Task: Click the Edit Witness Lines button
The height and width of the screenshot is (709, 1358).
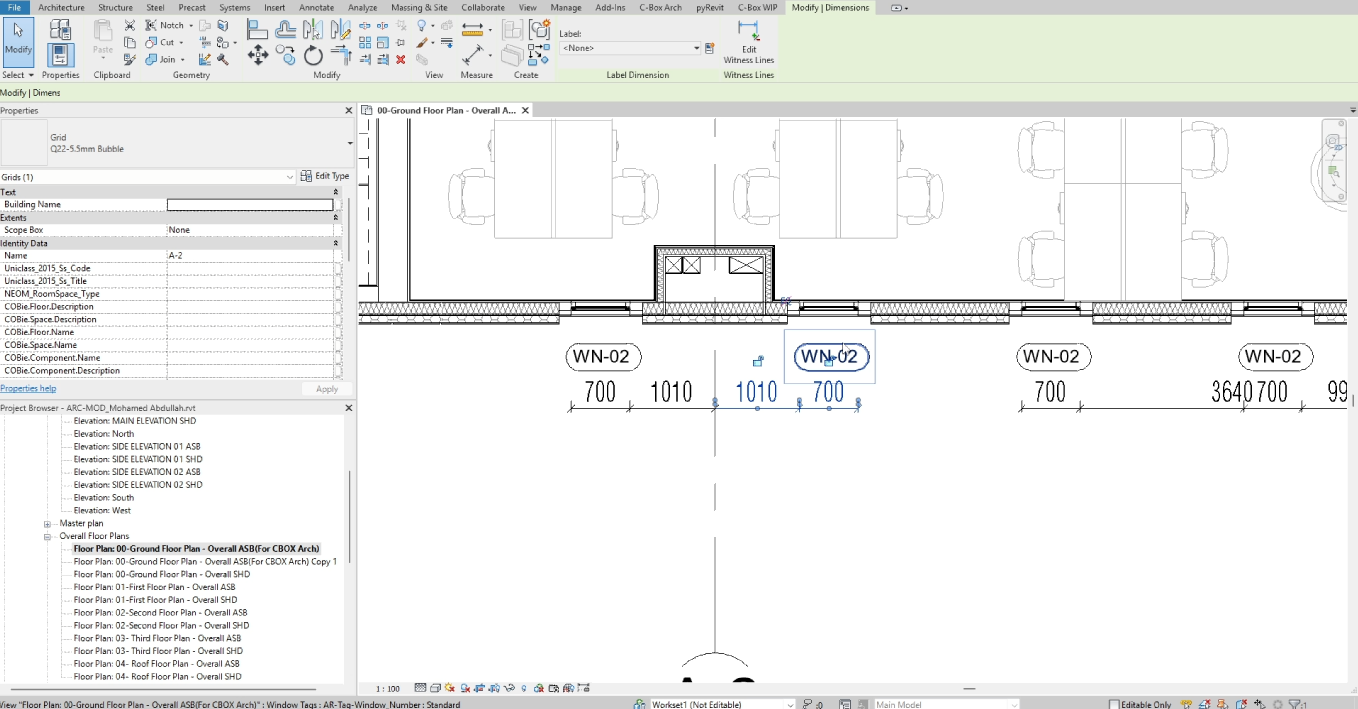Action: click(748, 39)
